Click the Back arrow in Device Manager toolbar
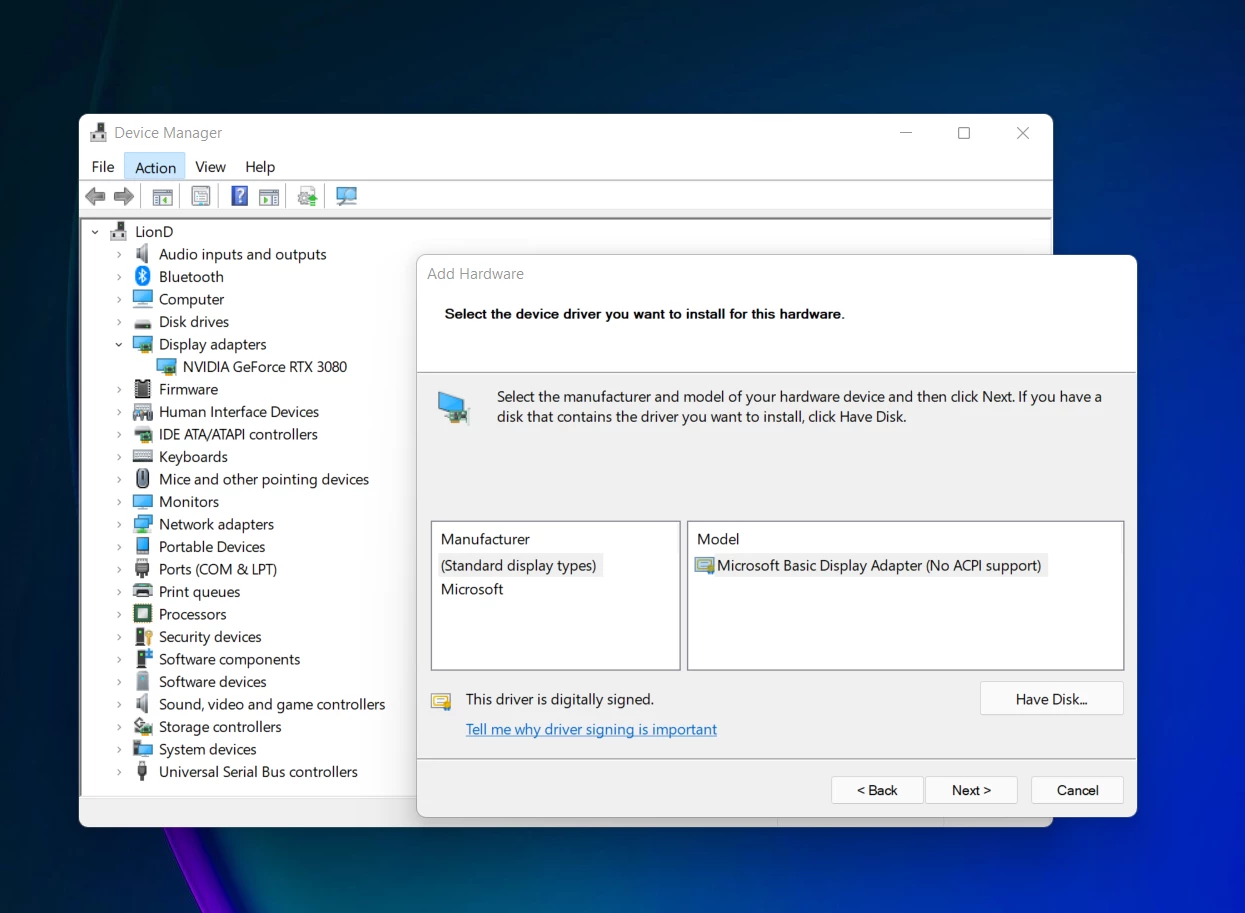This screenshot has width=1245, height=913. (96, 196)
